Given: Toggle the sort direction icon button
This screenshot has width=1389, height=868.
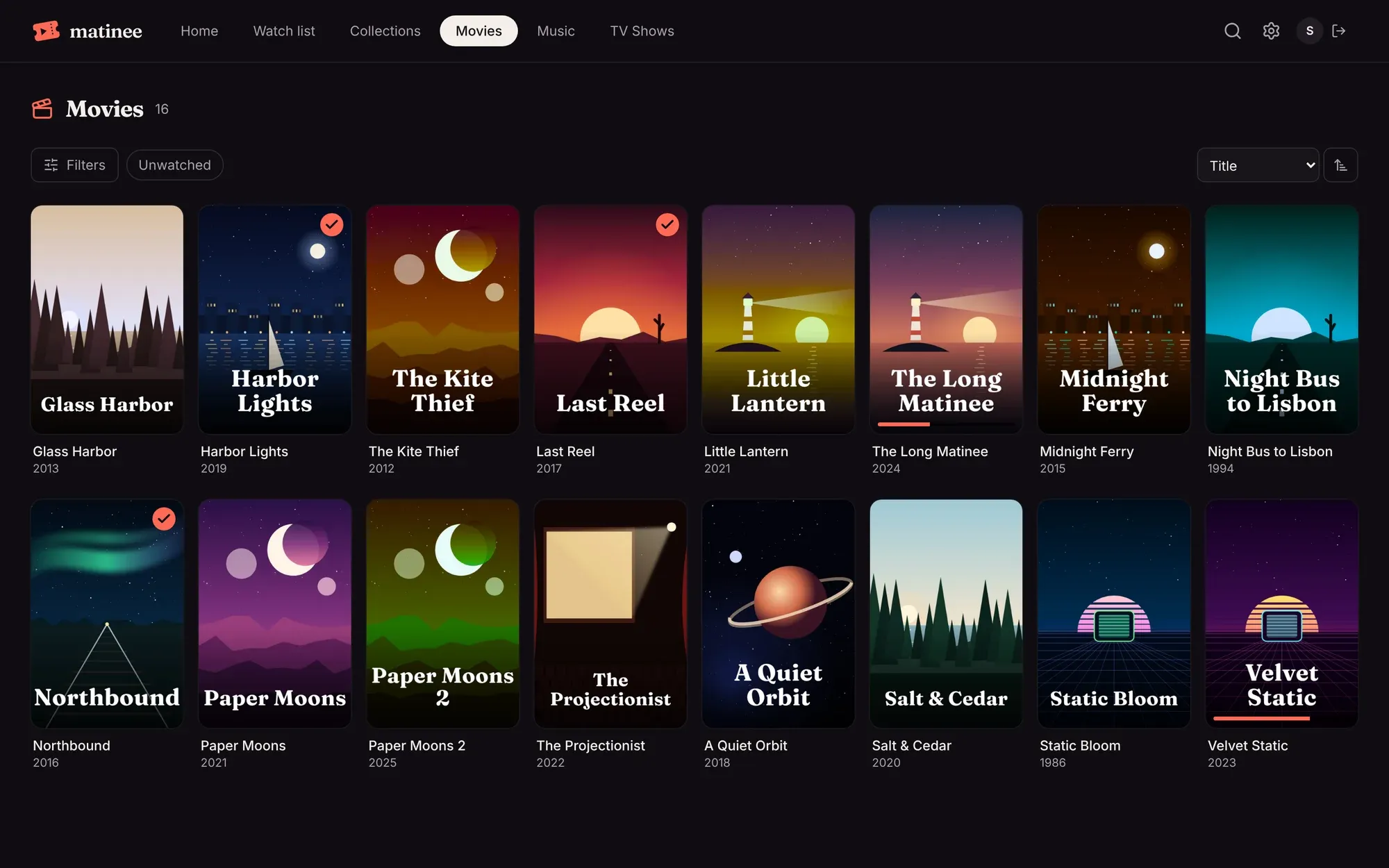Looking at the screenshot, I should [x=1340, y=165].
